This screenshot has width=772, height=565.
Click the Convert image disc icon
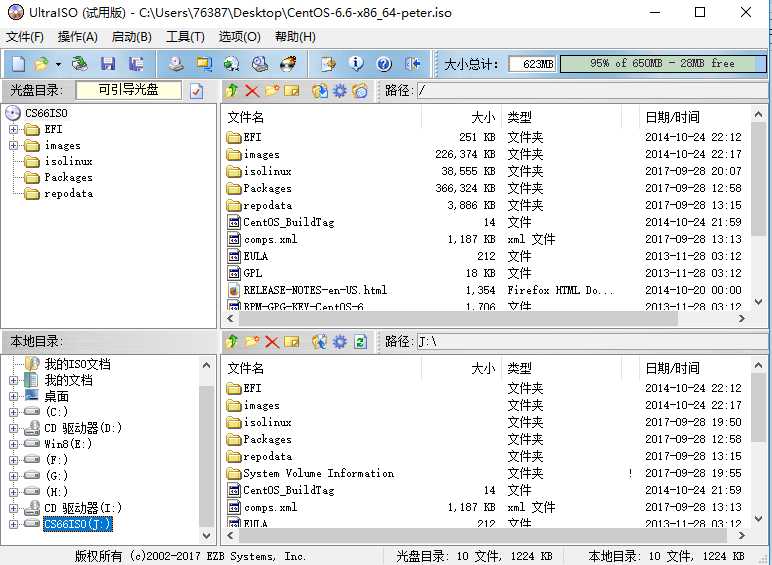tap(231, 64)
